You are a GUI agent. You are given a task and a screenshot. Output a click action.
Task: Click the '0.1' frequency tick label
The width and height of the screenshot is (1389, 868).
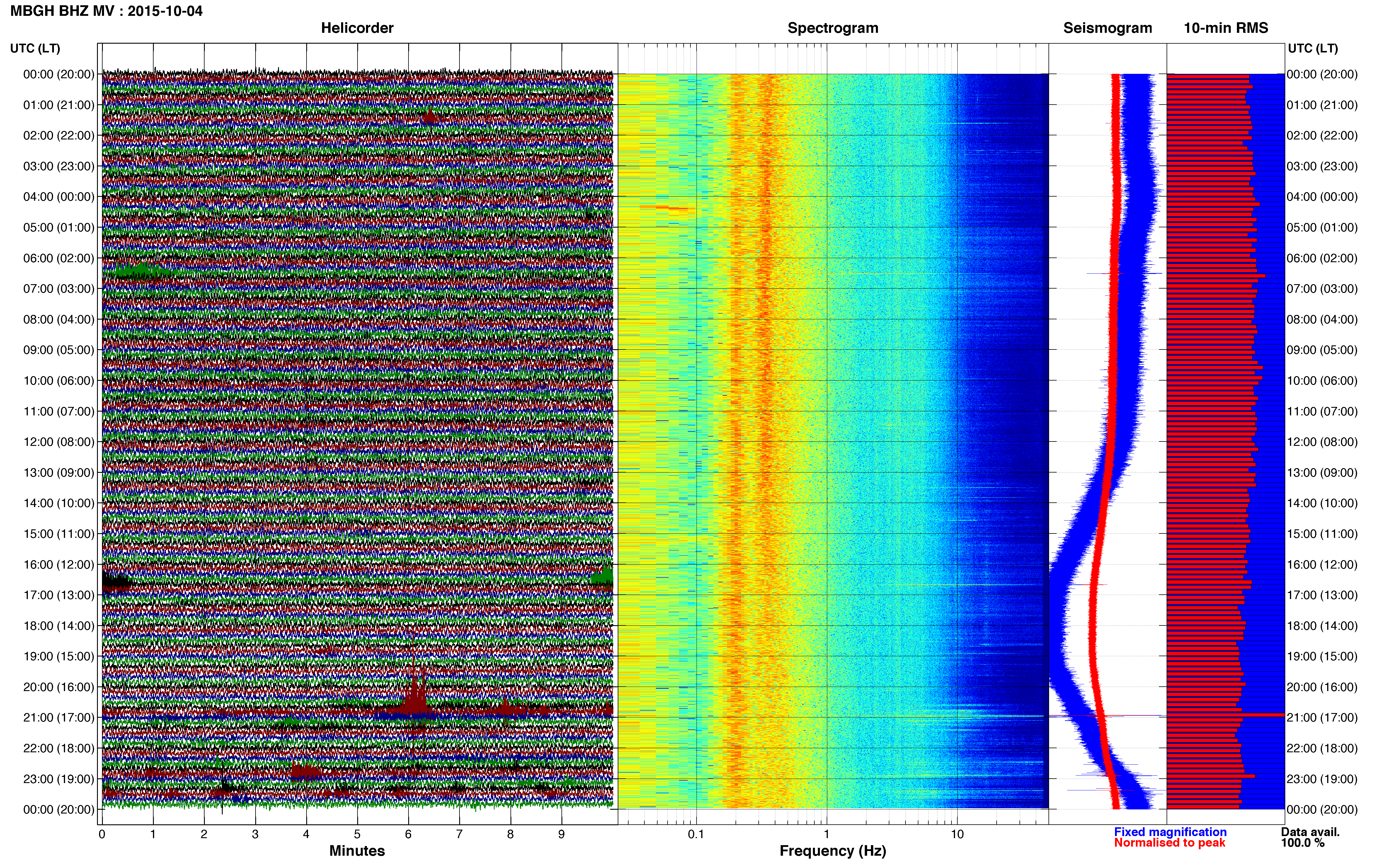coord(696,834)
